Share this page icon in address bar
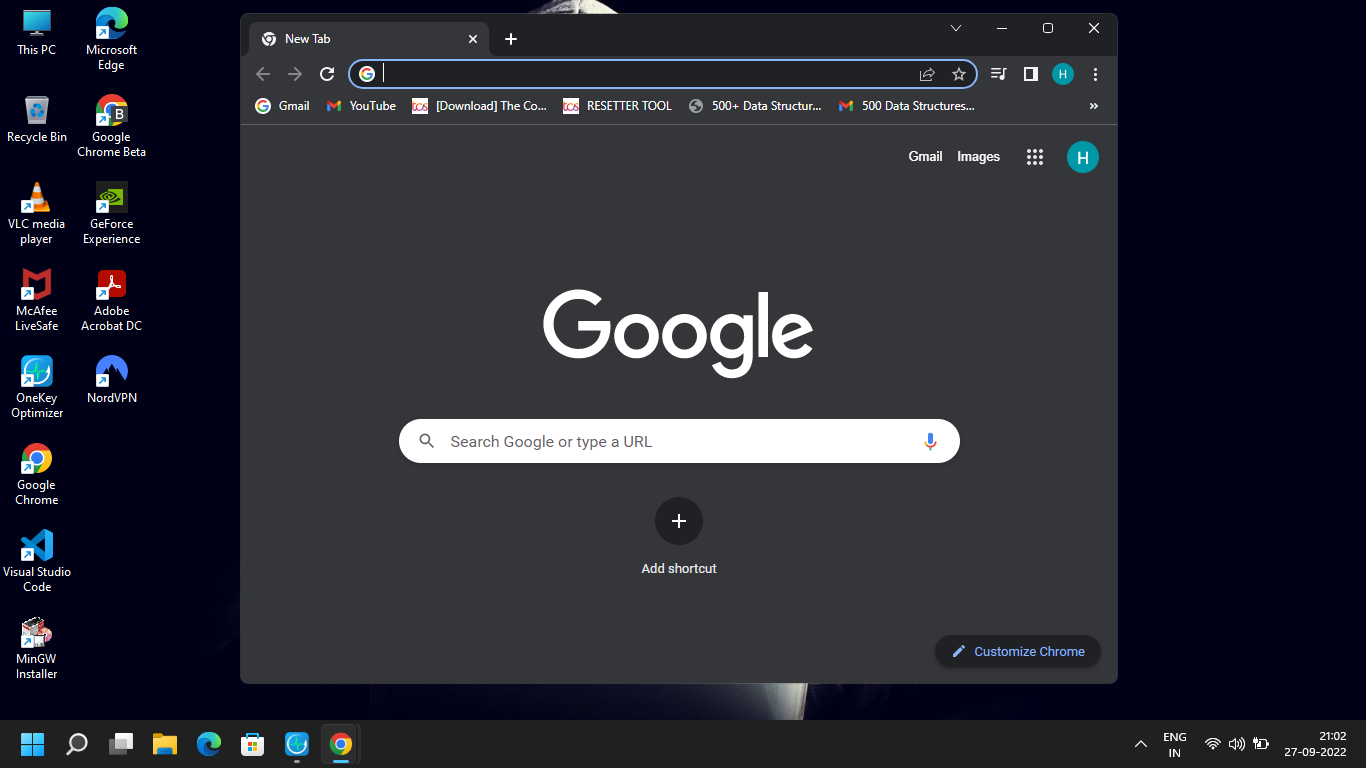The image size is (1366, 768). click(927, 74)
